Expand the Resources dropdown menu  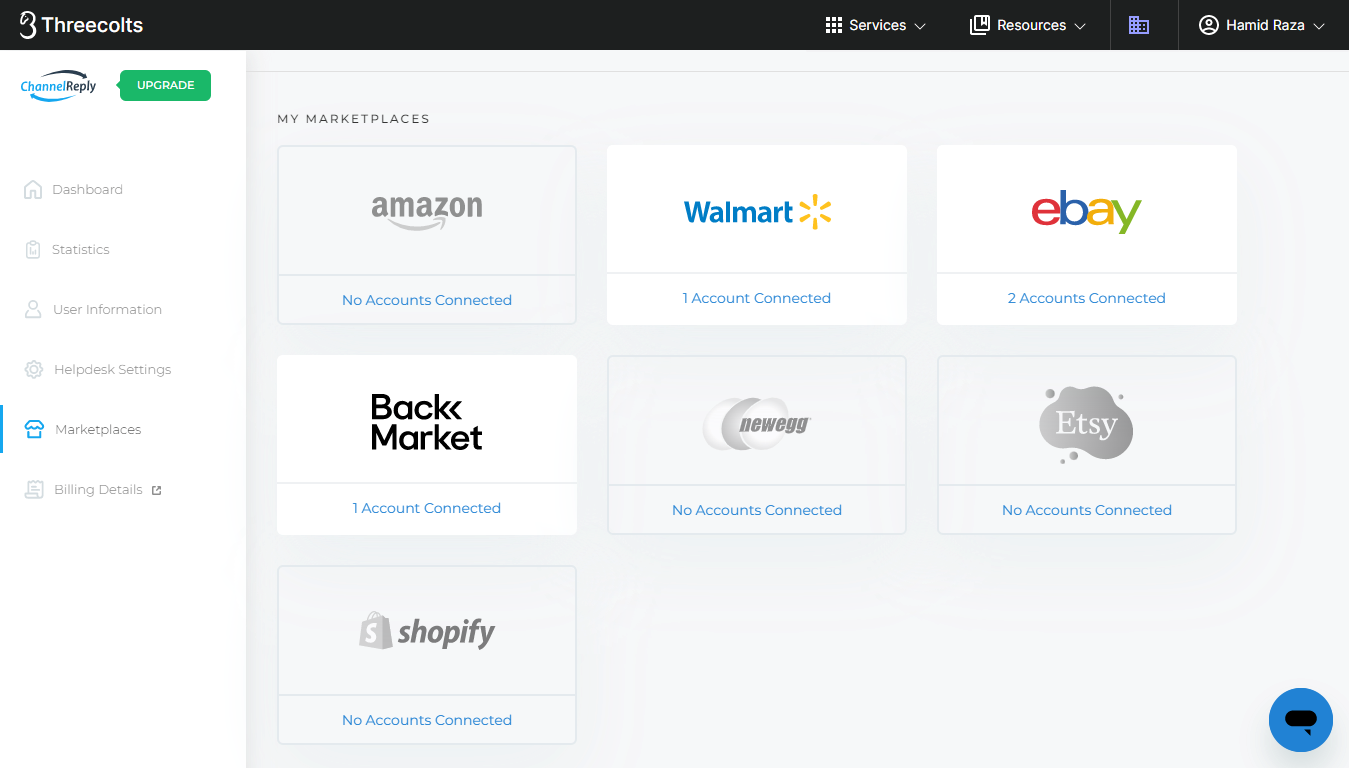point(1028,25)
